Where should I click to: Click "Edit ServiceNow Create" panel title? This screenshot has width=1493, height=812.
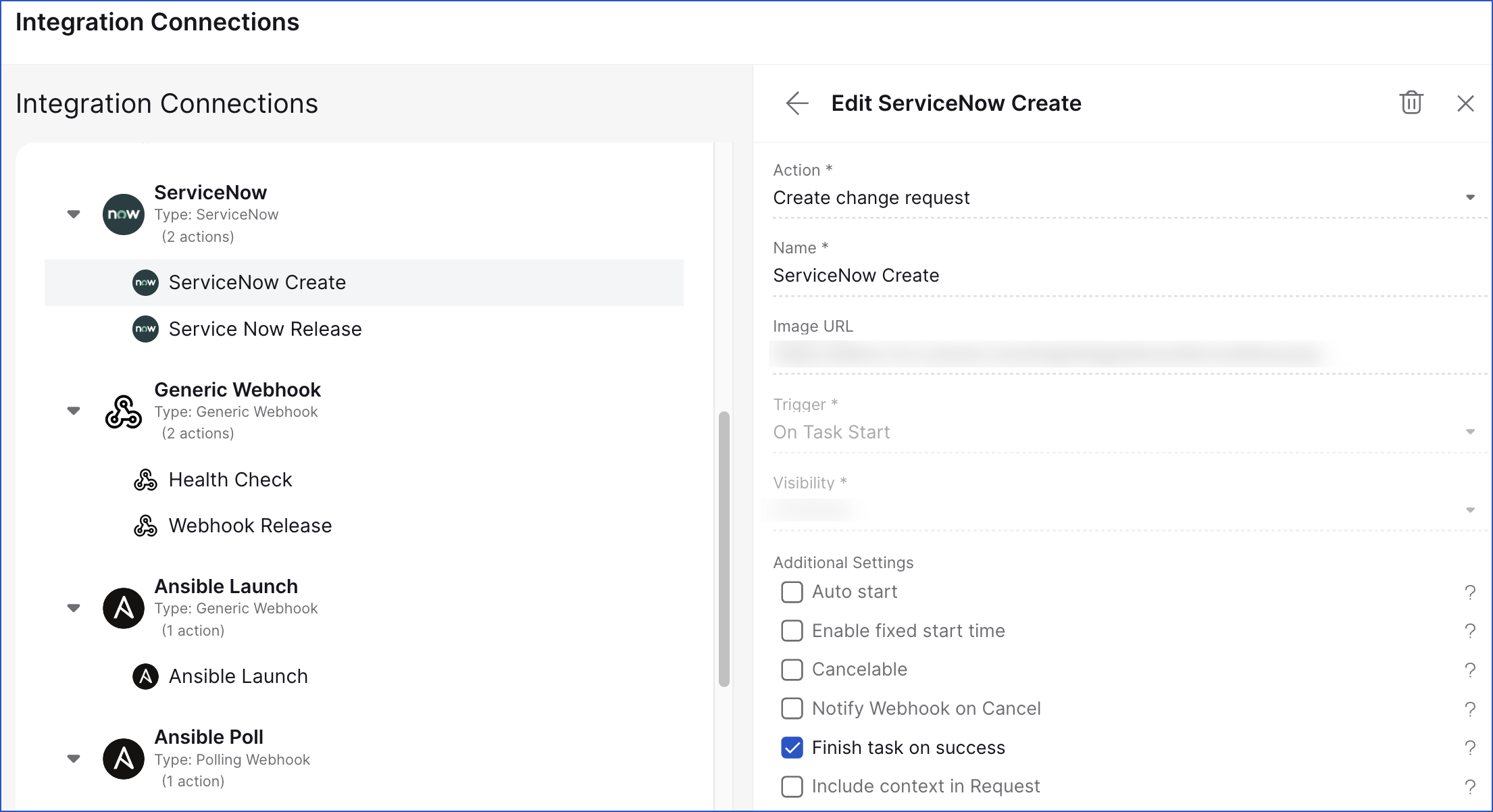tap(957, 103)
